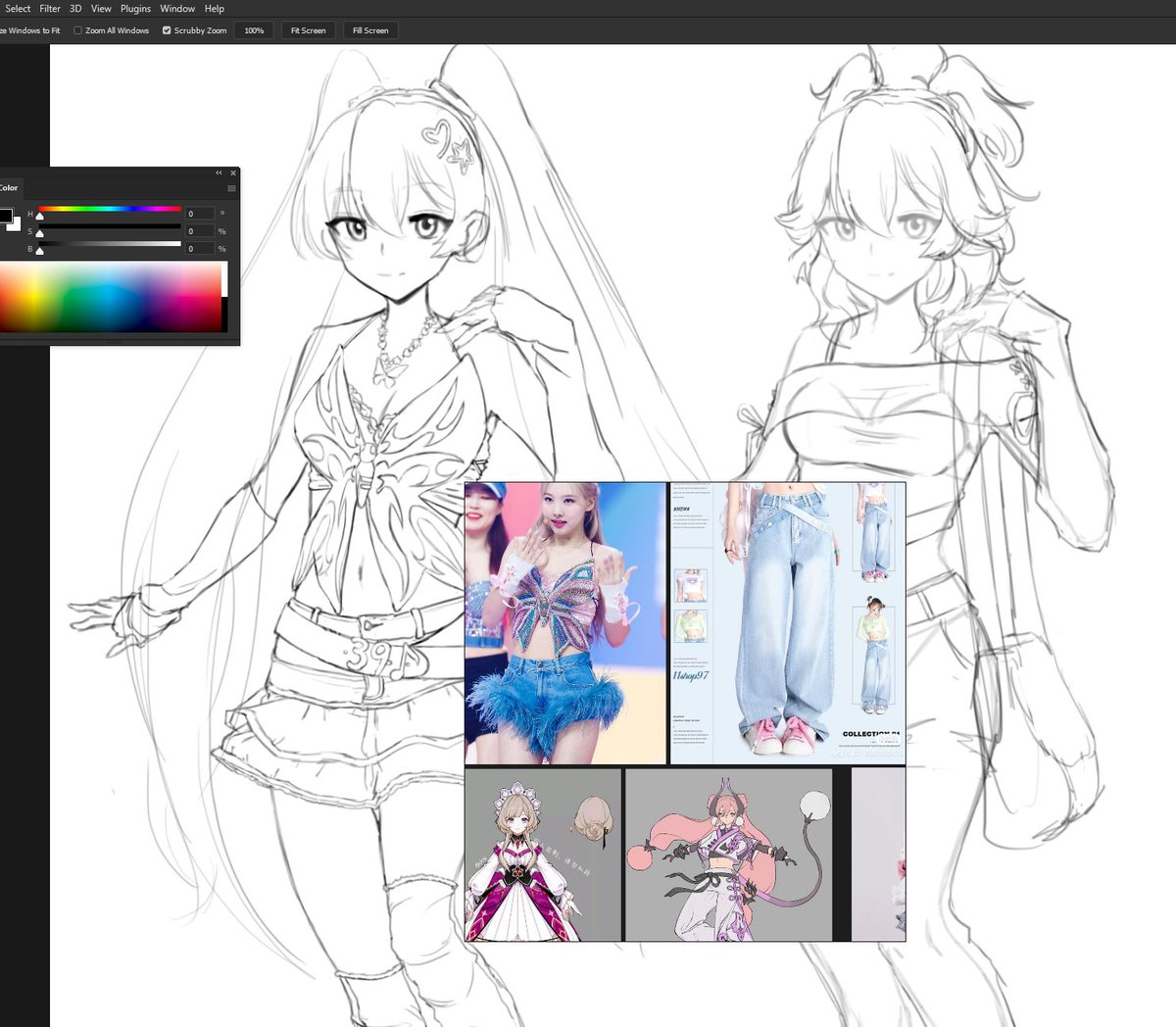Click the H value input field
The height and width of the screenshot is (1027, 1176).
pyautogui.click(x=200, y=213)
